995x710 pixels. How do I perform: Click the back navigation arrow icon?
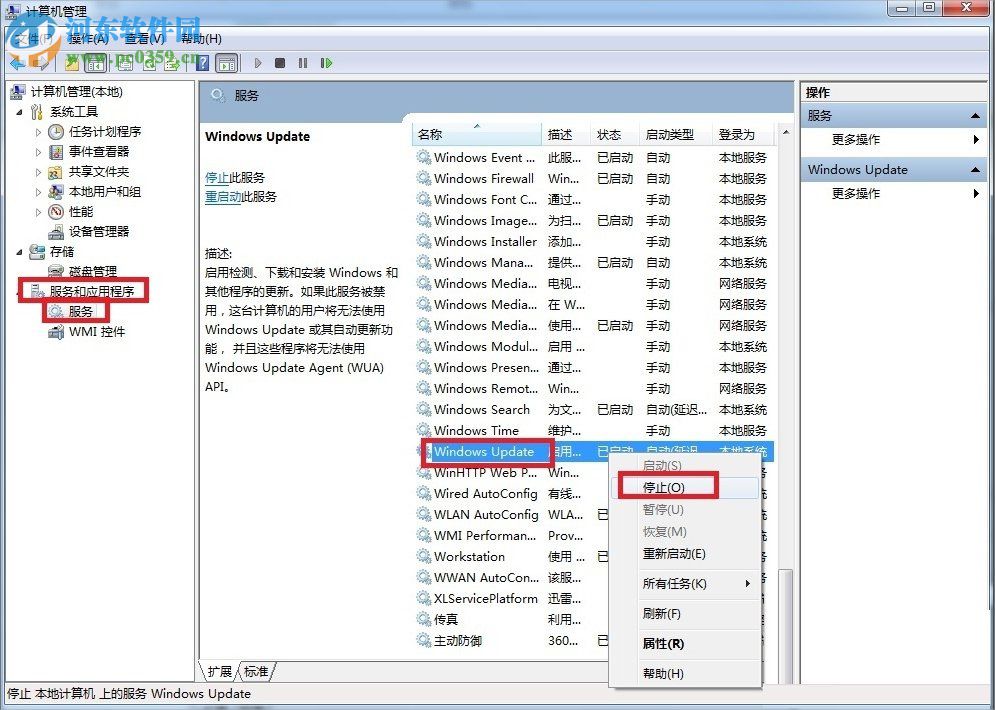tap(17, 63)
